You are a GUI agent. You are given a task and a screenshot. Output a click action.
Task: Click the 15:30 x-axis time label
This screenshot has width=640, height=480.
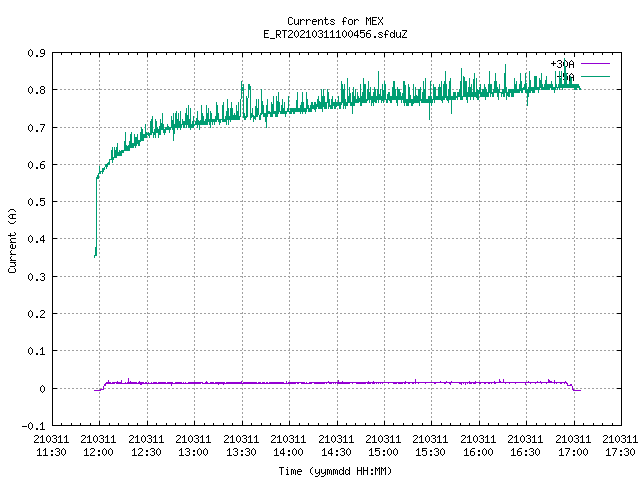pyautogui.click(x=430, y=452)
